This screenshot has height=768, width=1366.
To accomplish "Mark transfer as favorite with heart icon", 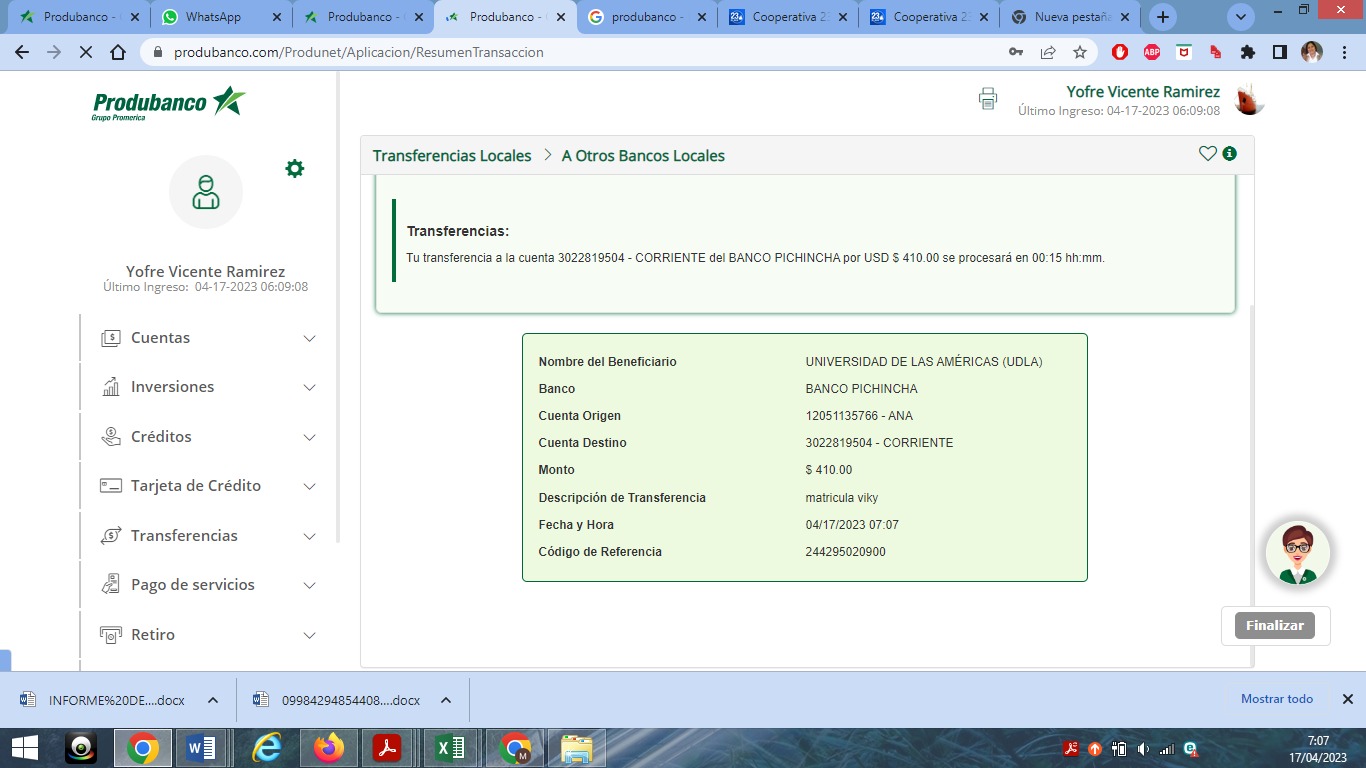I will point(1207,154).
